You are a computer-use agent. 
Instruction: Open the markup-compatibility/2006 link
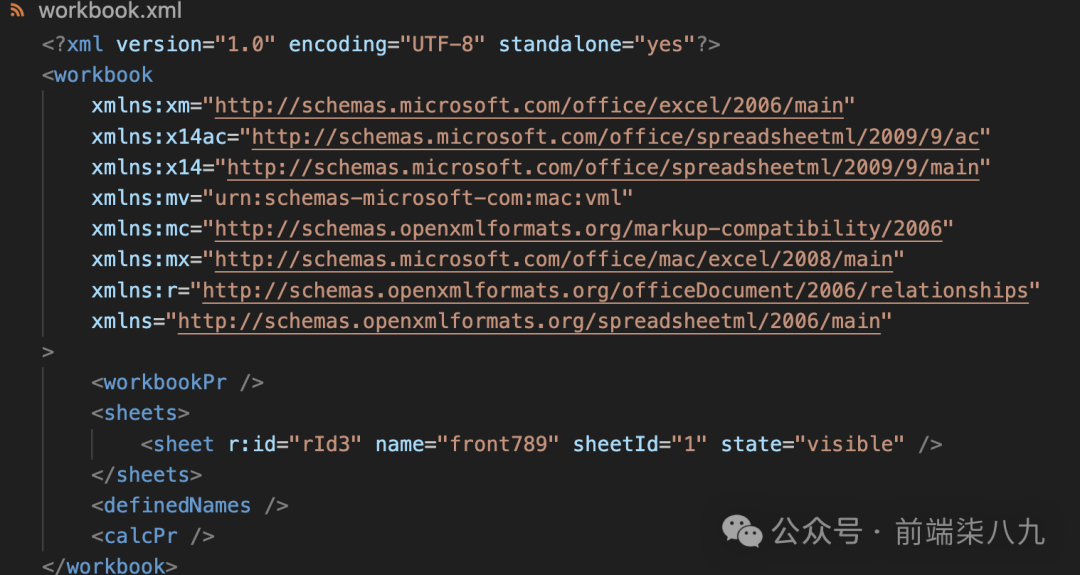[x=578, y=229]
